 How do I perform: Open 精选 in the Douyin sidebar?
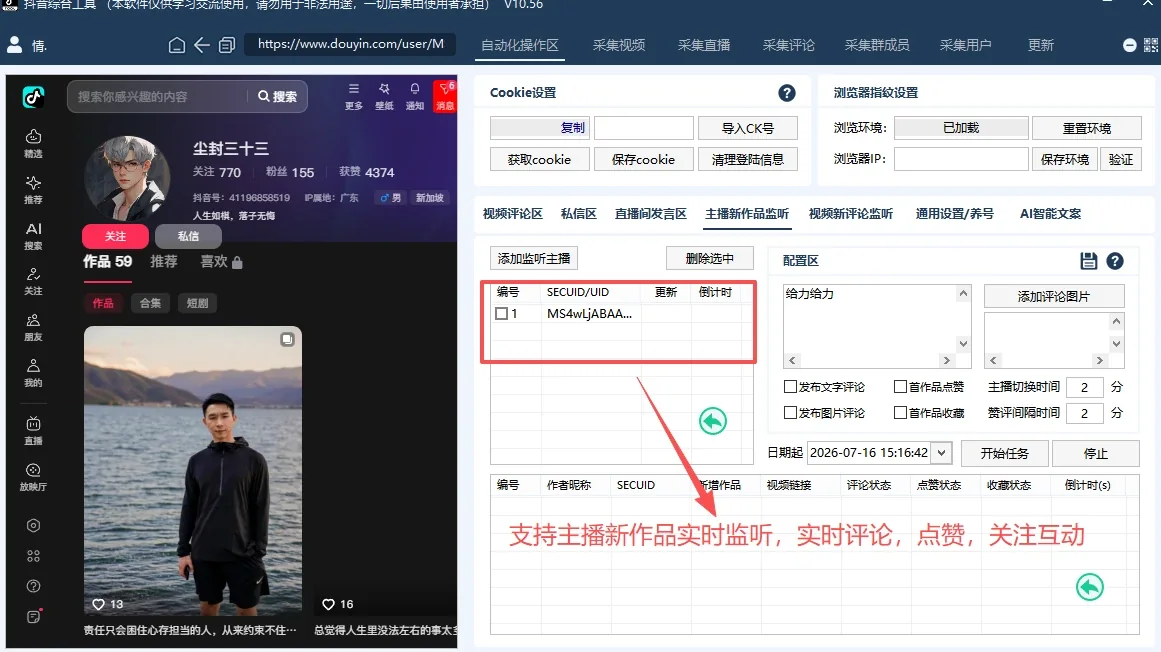(x=33, y=144)
